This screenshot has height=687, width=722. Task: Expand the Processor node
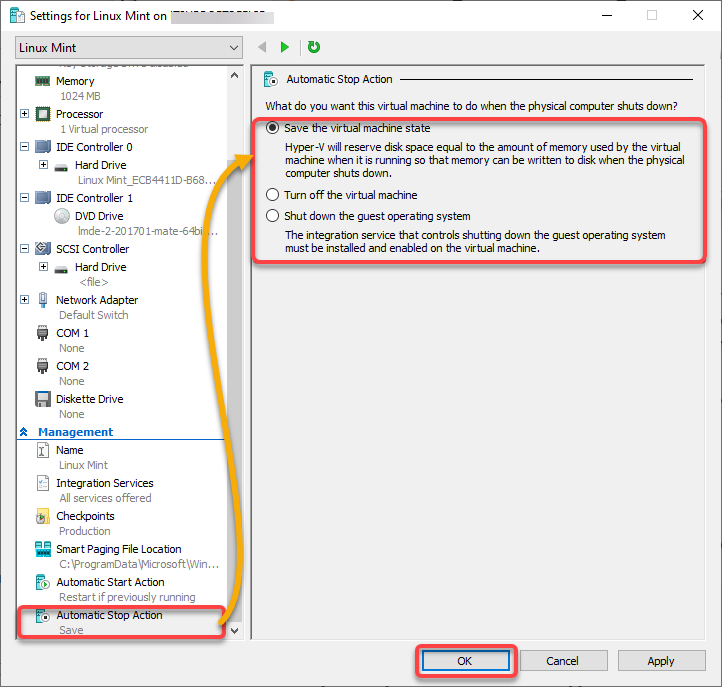point(25,114)
